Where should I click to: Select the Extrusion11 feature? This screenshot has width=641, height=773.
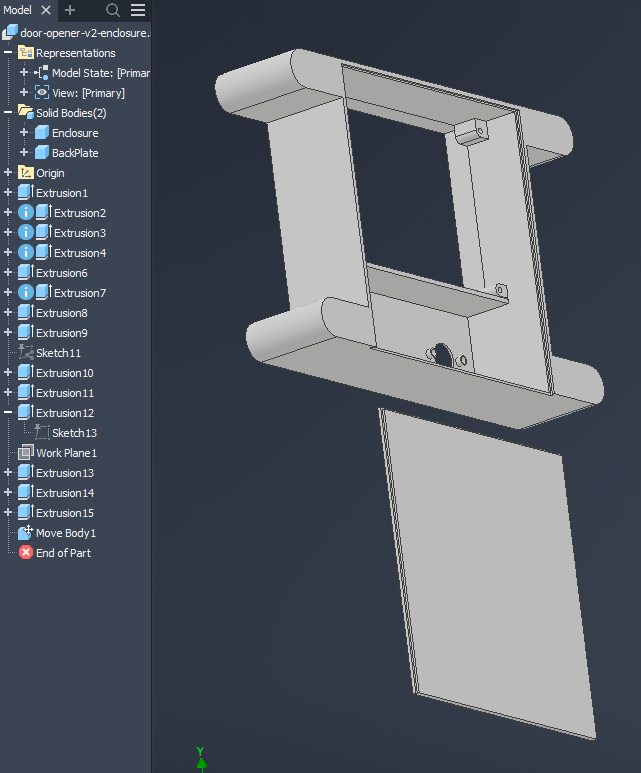point(65,393)
